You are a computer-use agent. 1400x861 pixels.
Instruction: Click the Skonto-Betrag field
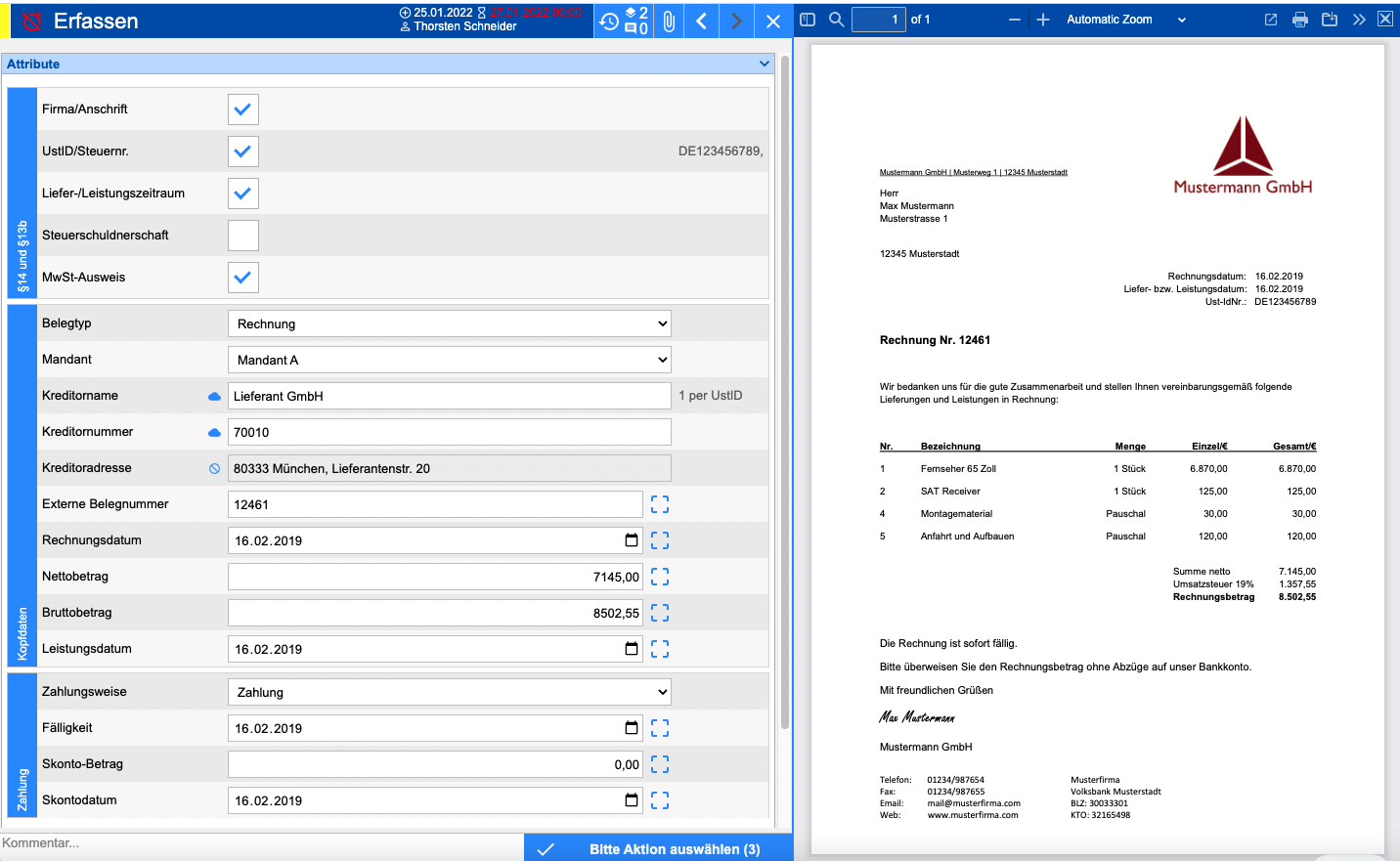pyautogui.click(x=435, y=764)
